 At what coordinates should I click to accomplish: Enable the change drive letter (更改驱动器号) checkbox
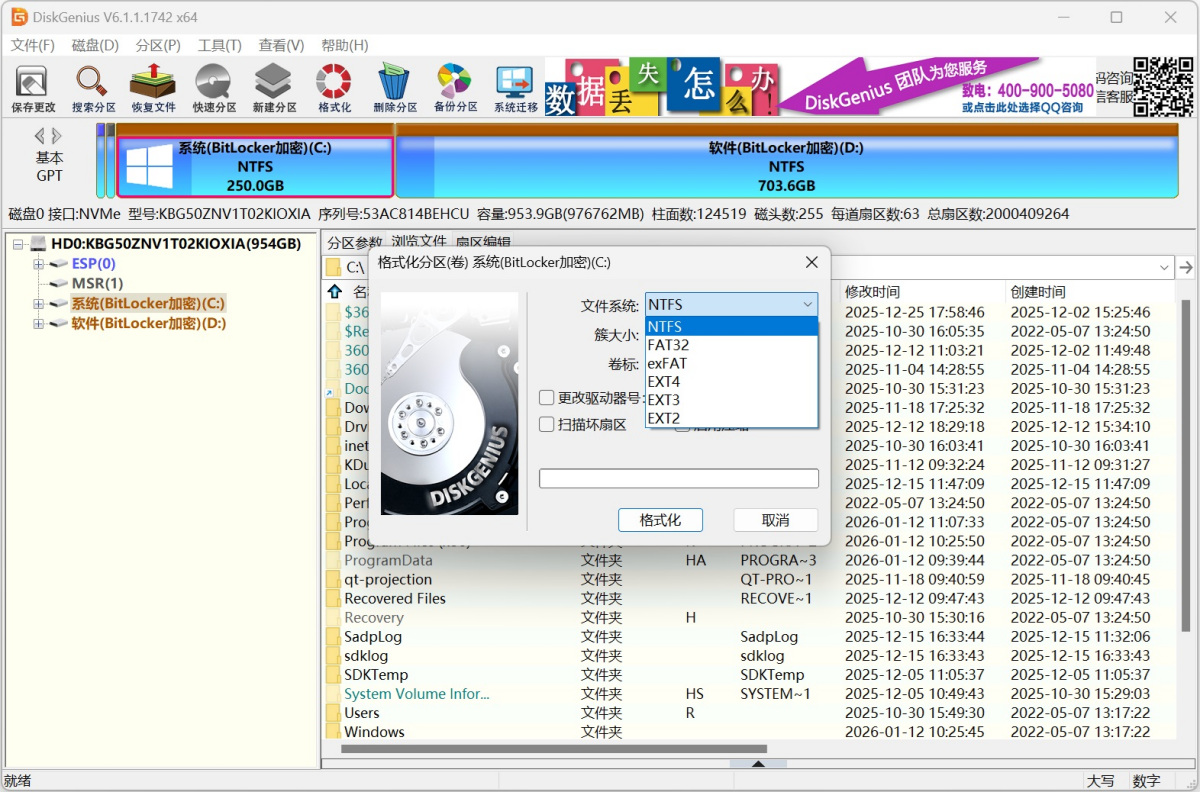(x=547, y=397)
